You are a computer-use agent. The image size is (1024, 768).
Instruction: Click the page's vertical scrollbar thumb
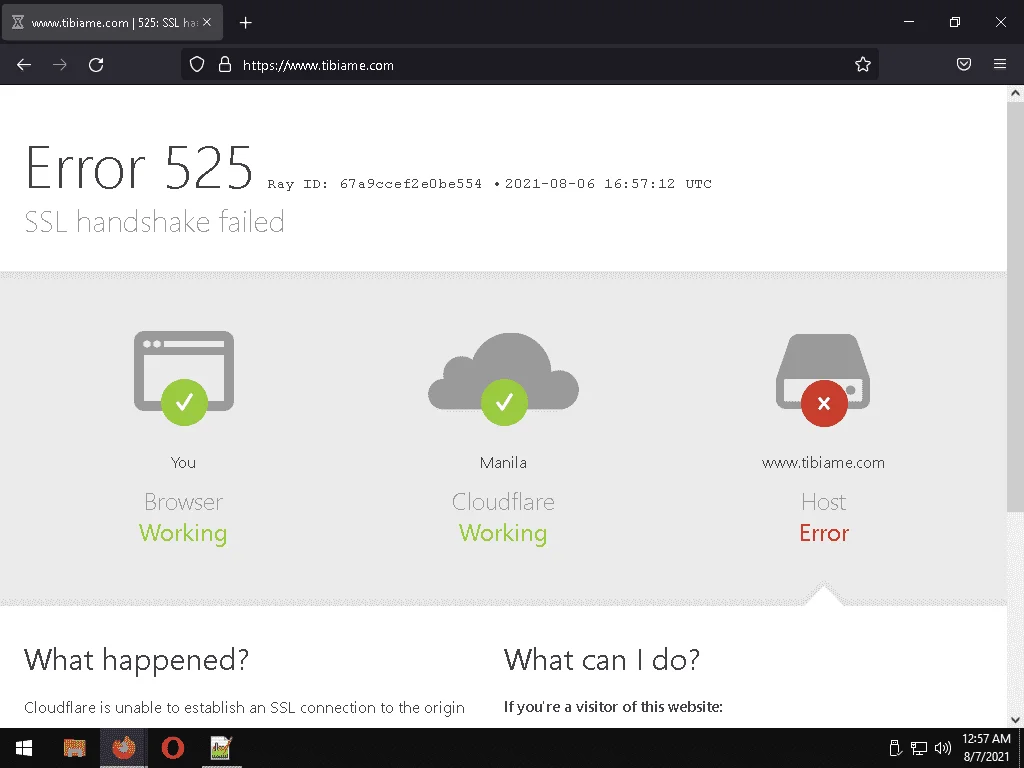[1015, 307]
